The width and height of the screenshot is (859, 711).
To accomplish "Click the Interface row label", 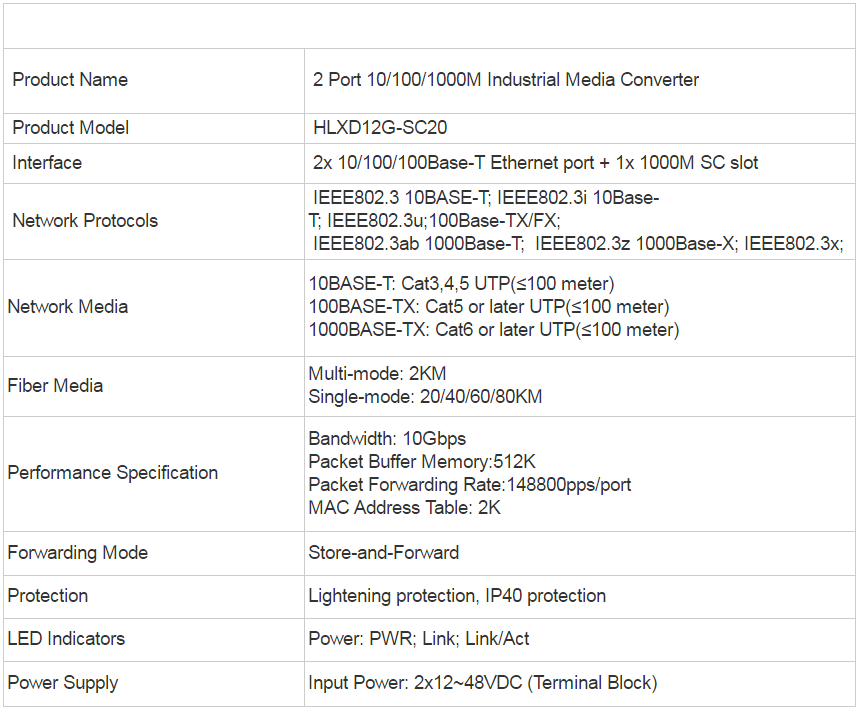I will 47,163.
